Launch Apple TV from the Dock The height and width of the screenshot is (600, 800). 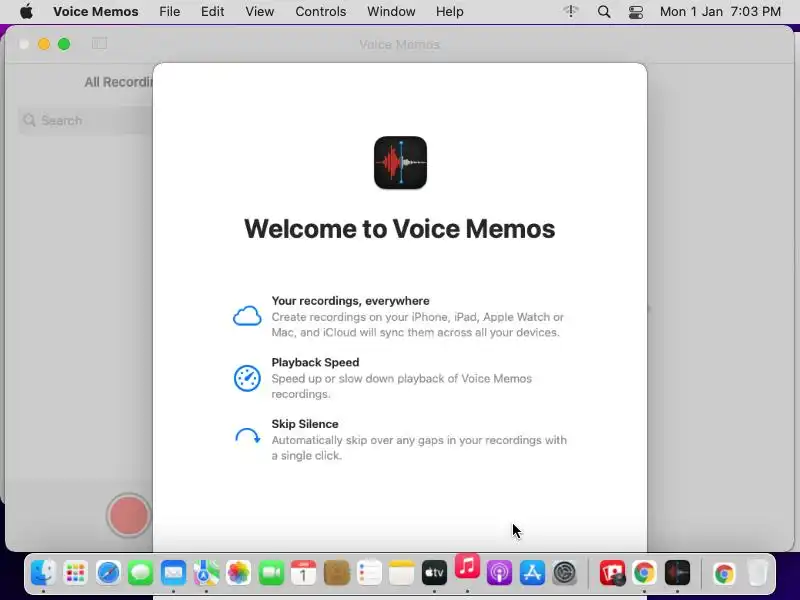tap(434, 573)
